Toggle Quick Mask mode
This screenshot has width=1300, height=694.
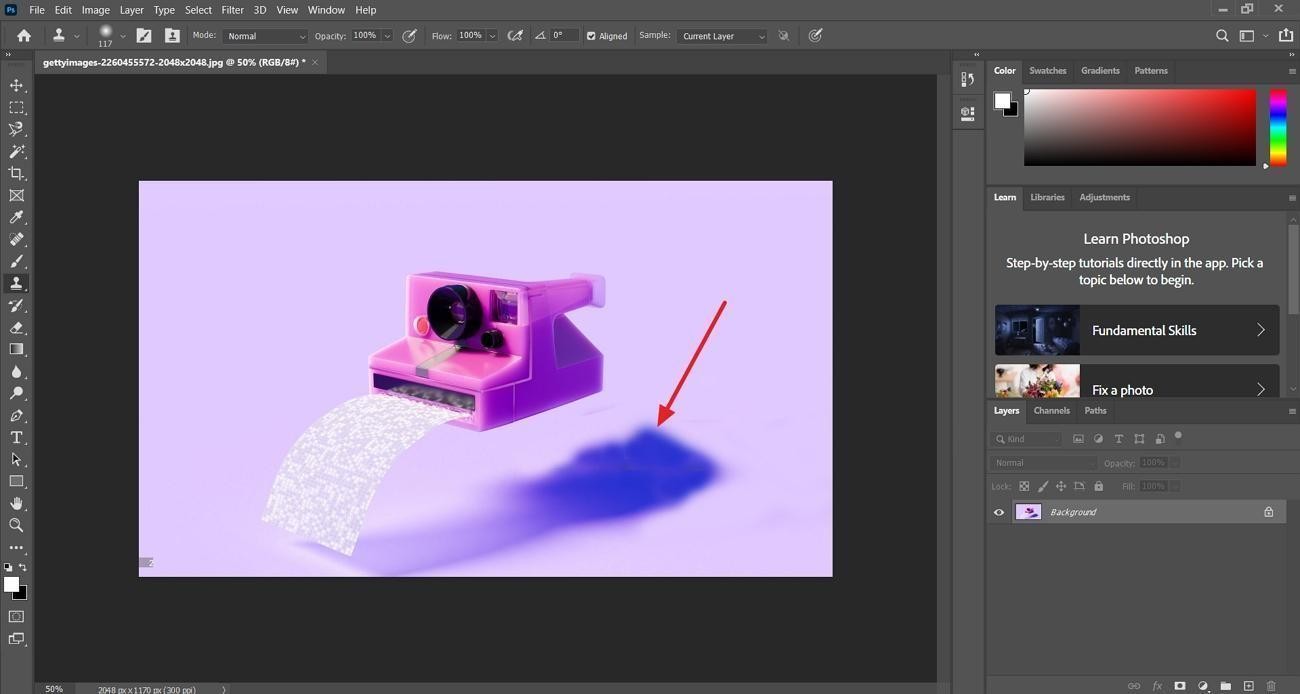point(16,616)
